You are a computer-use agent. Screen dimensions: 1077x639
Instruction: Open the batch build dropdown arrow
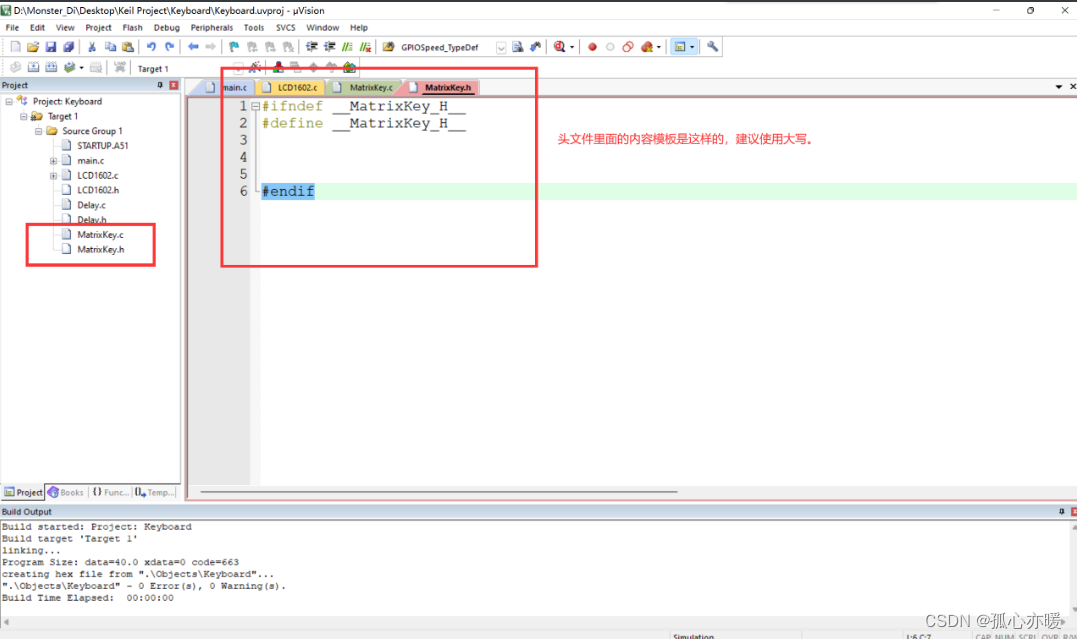coord(81,67)
